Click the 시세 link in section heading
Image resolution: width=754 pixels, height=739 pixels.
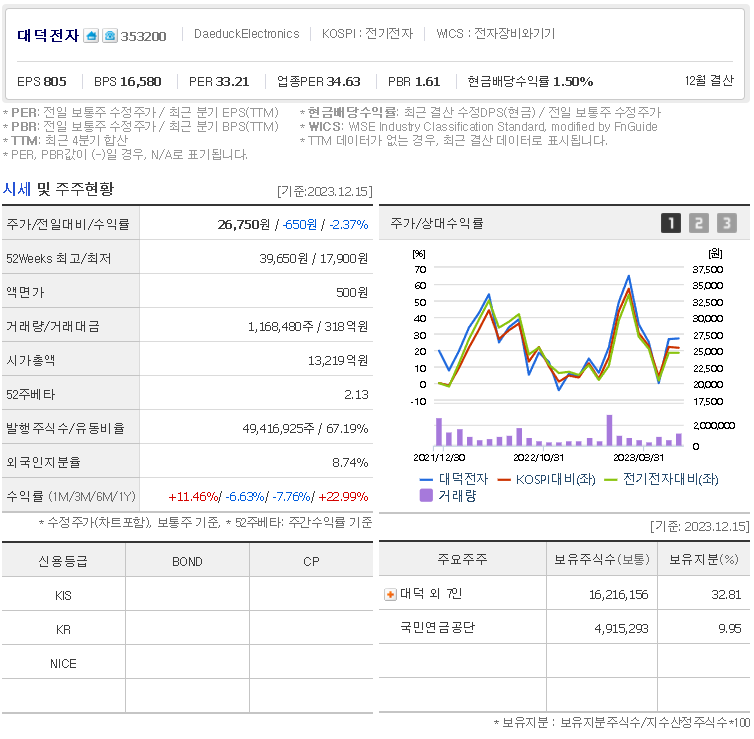click(17, 189)
